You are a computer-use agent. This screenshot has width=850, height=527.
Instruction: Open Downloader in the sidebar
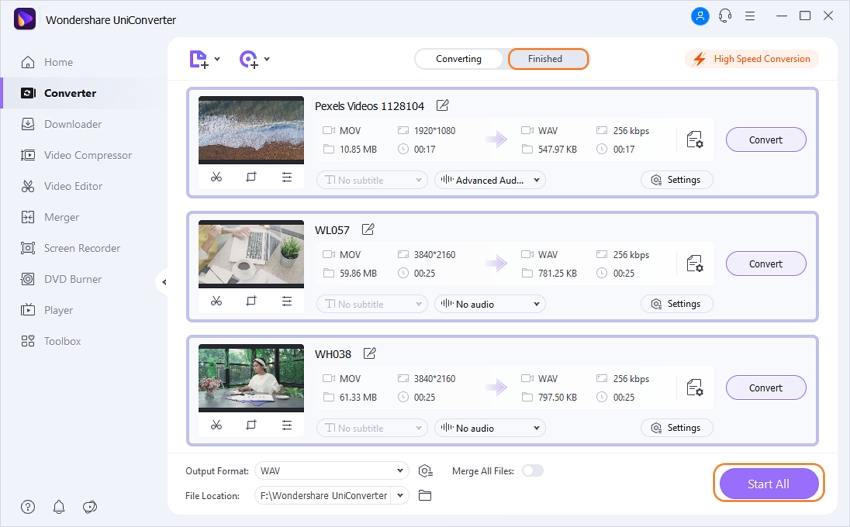pos(61,124)
